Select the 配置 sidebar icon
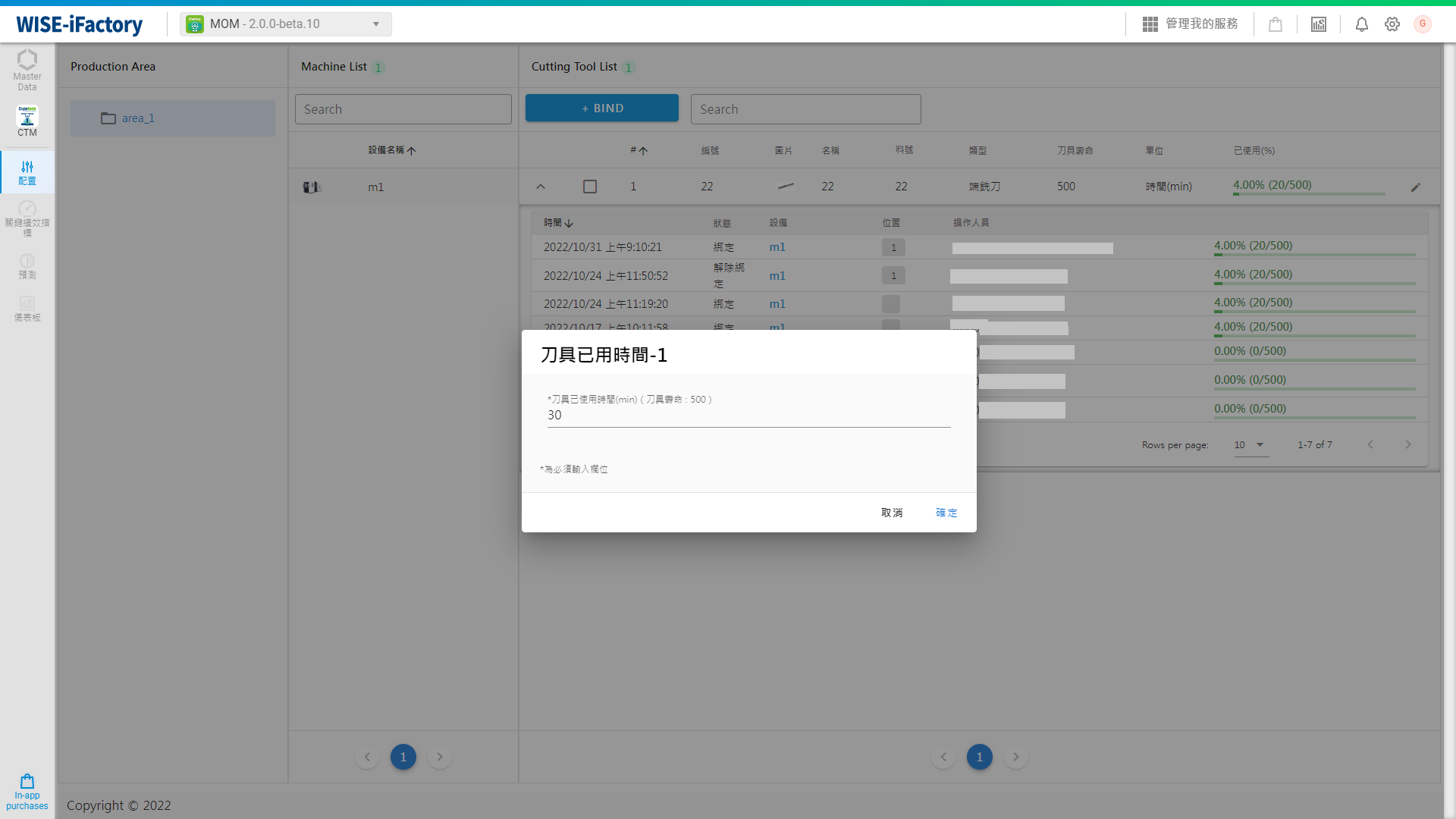The height and width of the screenshot is (819, 1456). pyautogui.click(x=27, y=172)
